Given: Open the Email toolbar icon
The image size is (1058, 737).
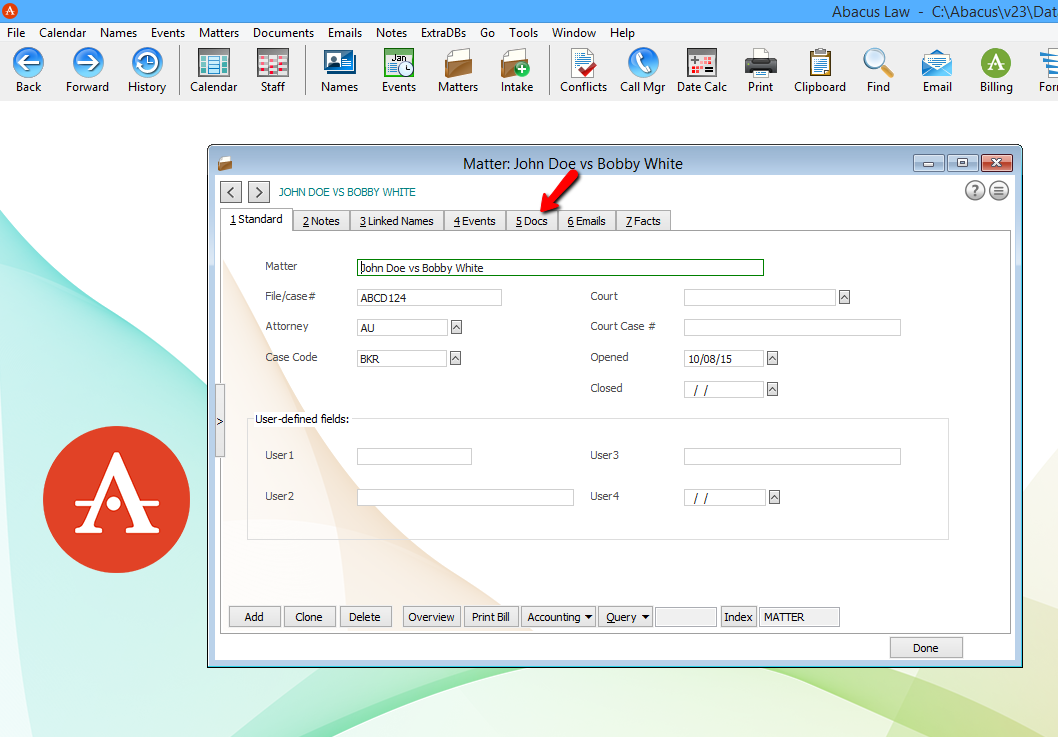Looking at the screenshot, I should (937, 63).
